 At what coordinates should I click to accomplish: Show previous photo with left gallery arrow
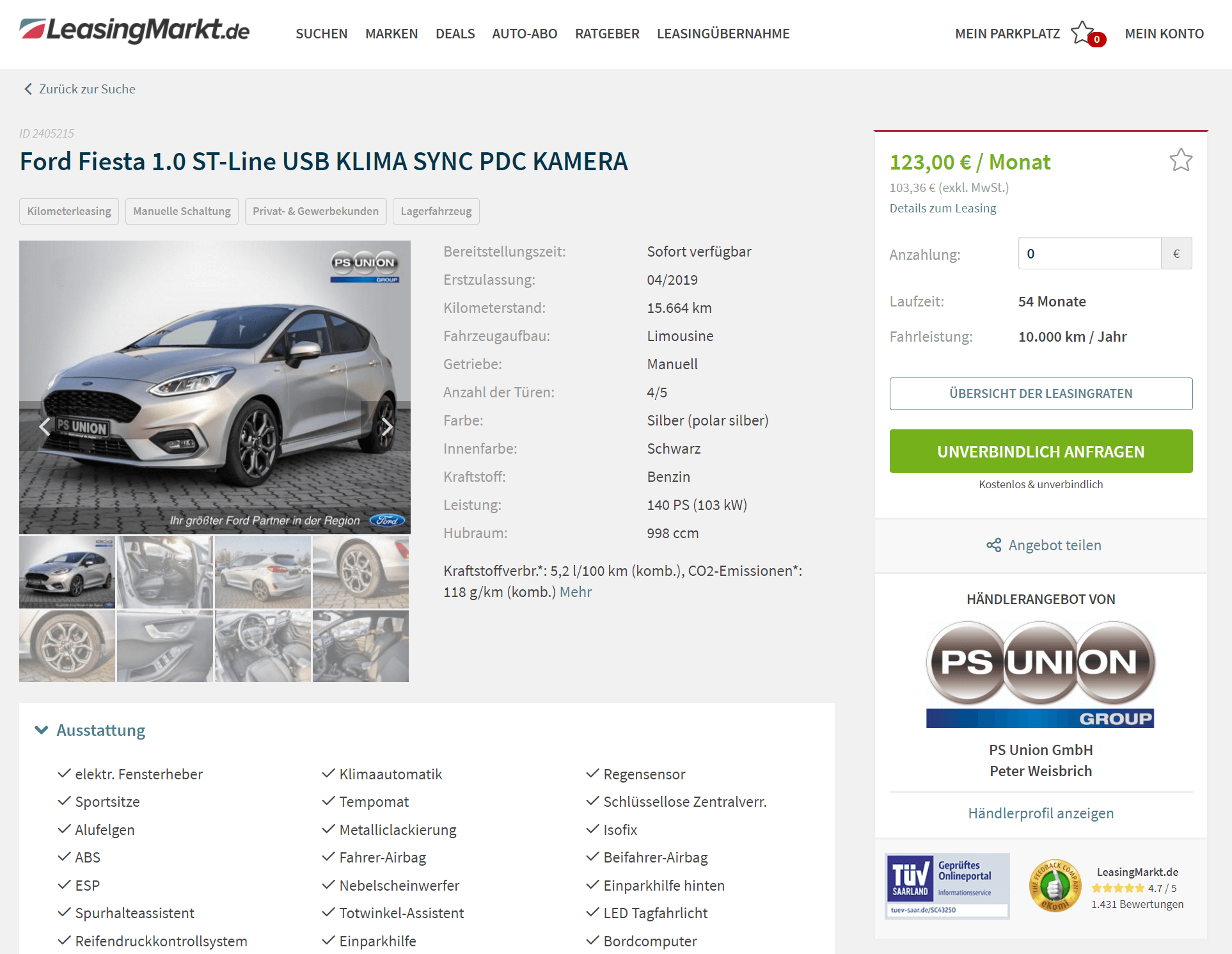[44, 427]
